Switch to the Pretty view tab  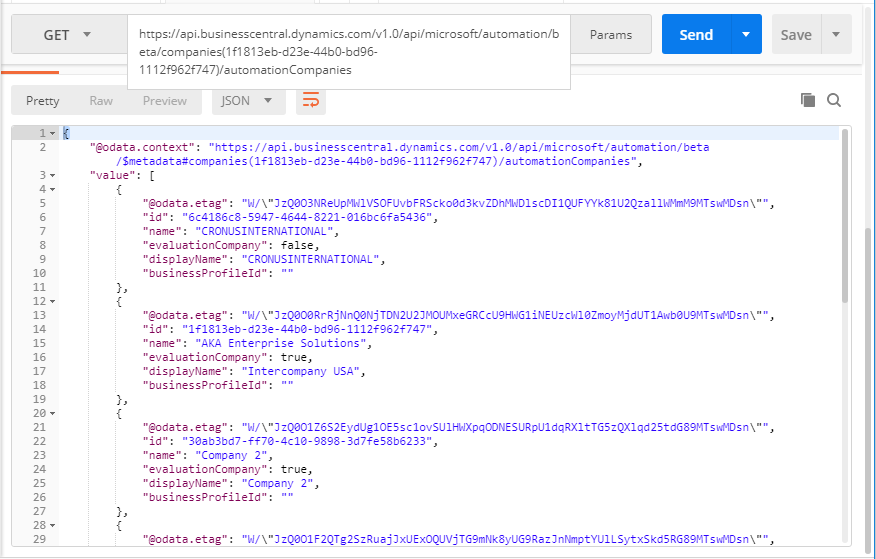(x=43, y=101)
